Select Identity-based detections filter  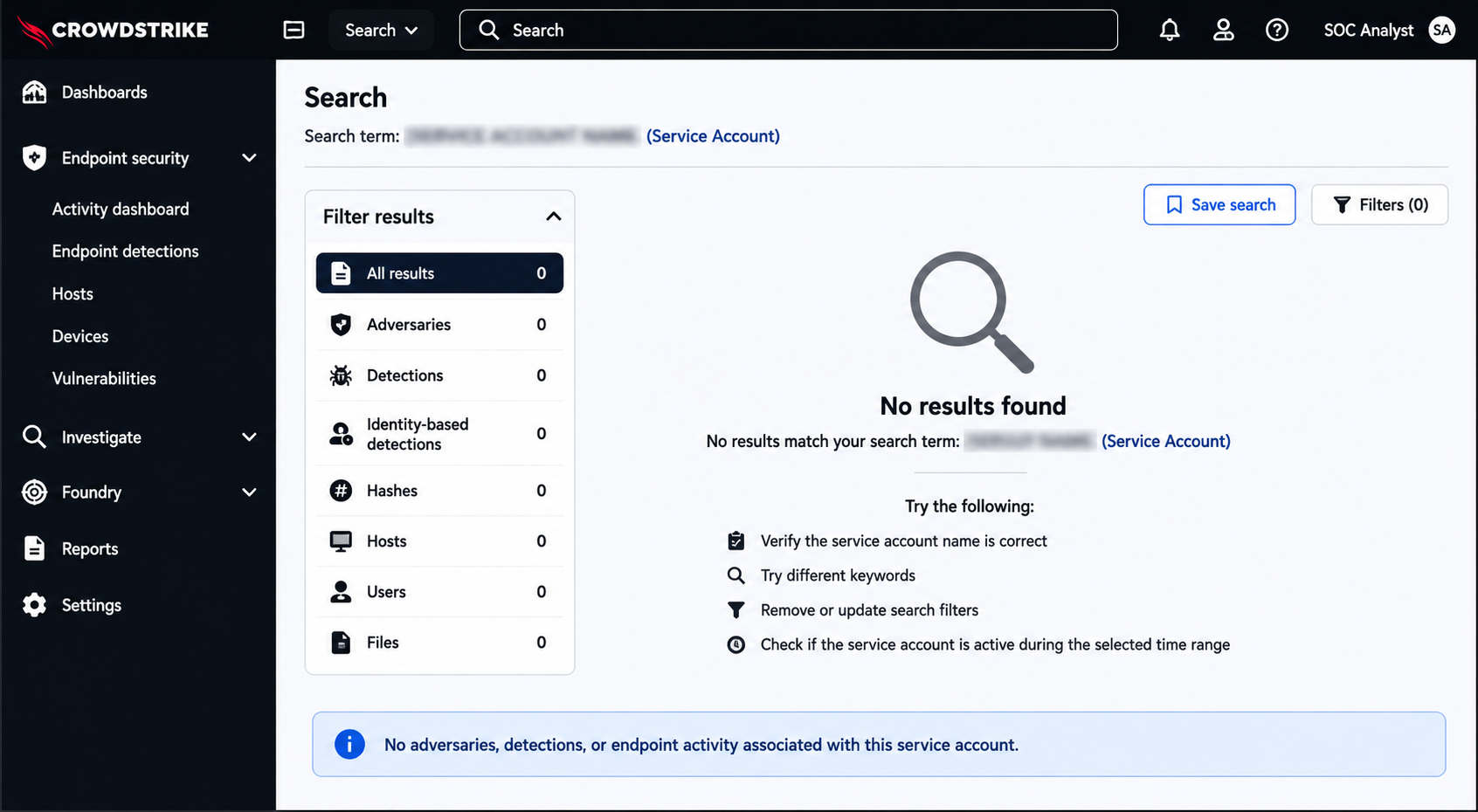tap(439, 434)
